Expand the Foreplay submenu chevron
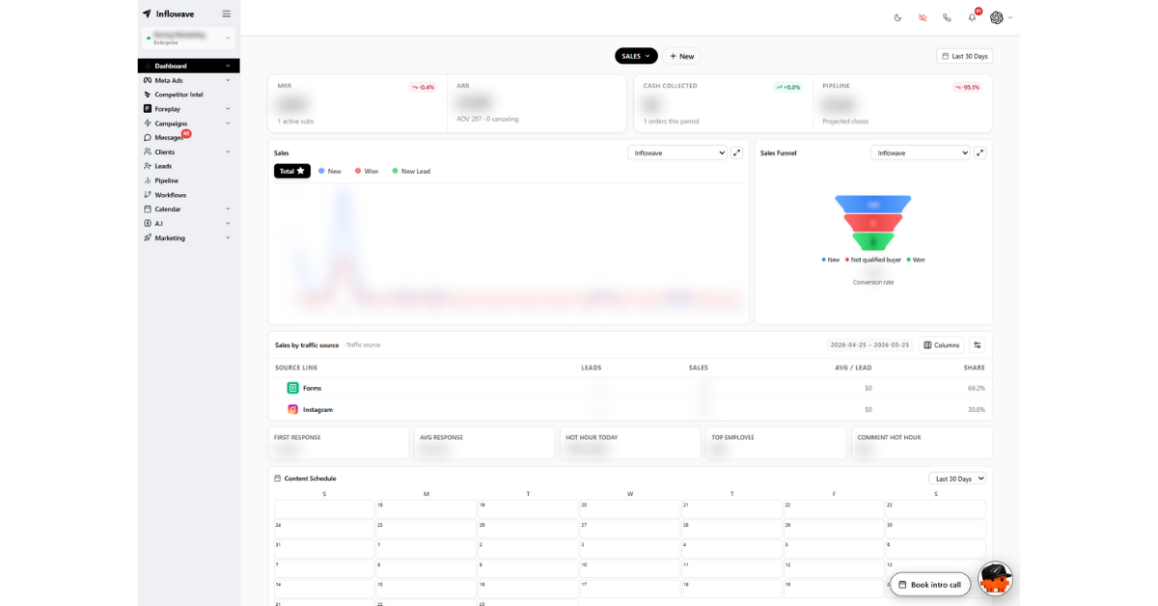Screen dimensions: 1158x606 (227, 109)
